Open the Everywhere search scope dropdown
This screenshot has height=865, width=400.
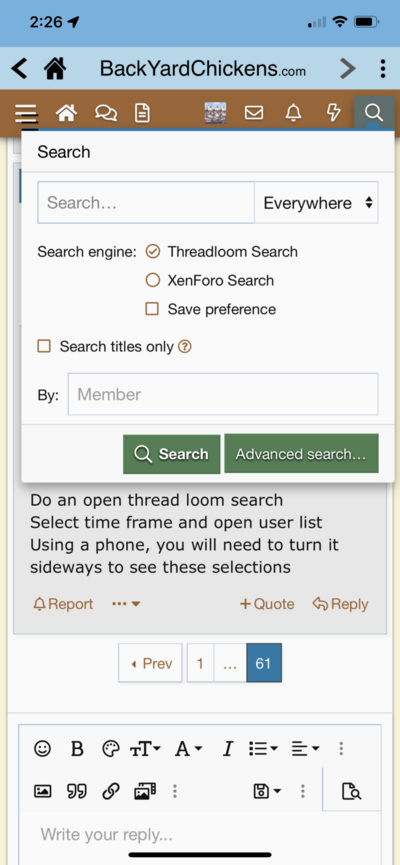point(317,202)
